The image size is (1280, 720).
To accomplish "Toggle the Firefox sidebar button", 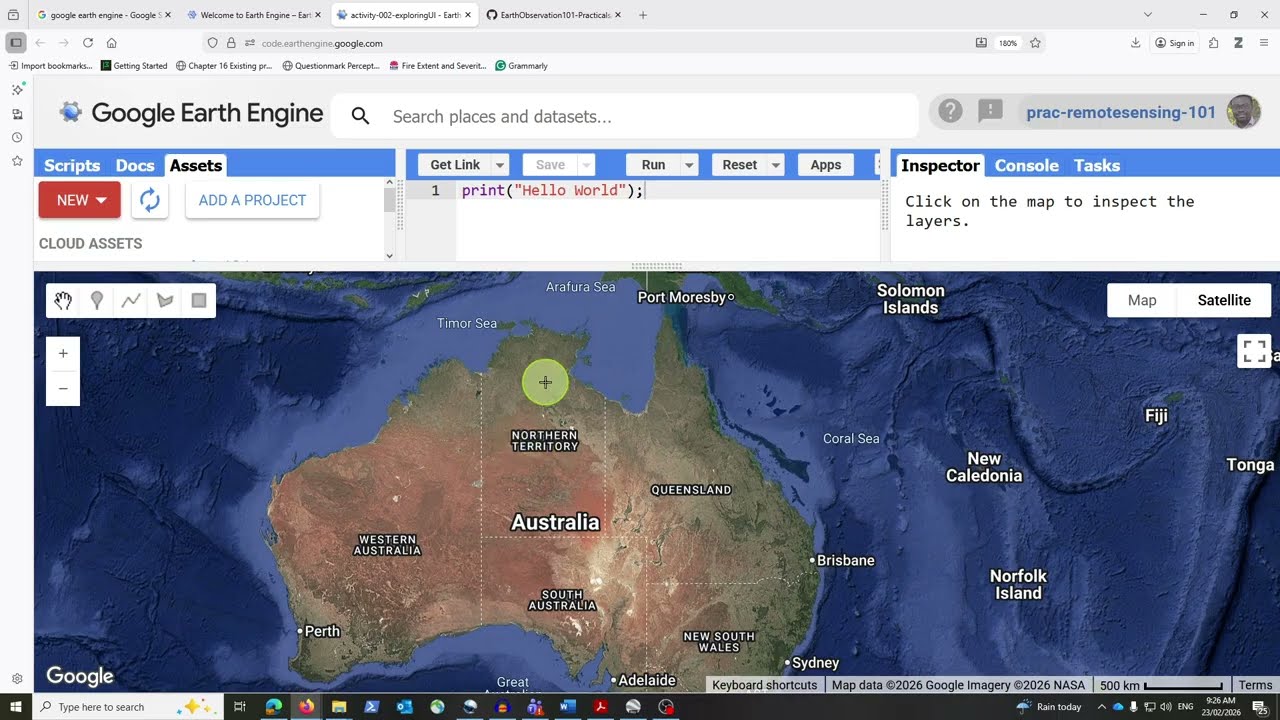I will click(15, 43).
